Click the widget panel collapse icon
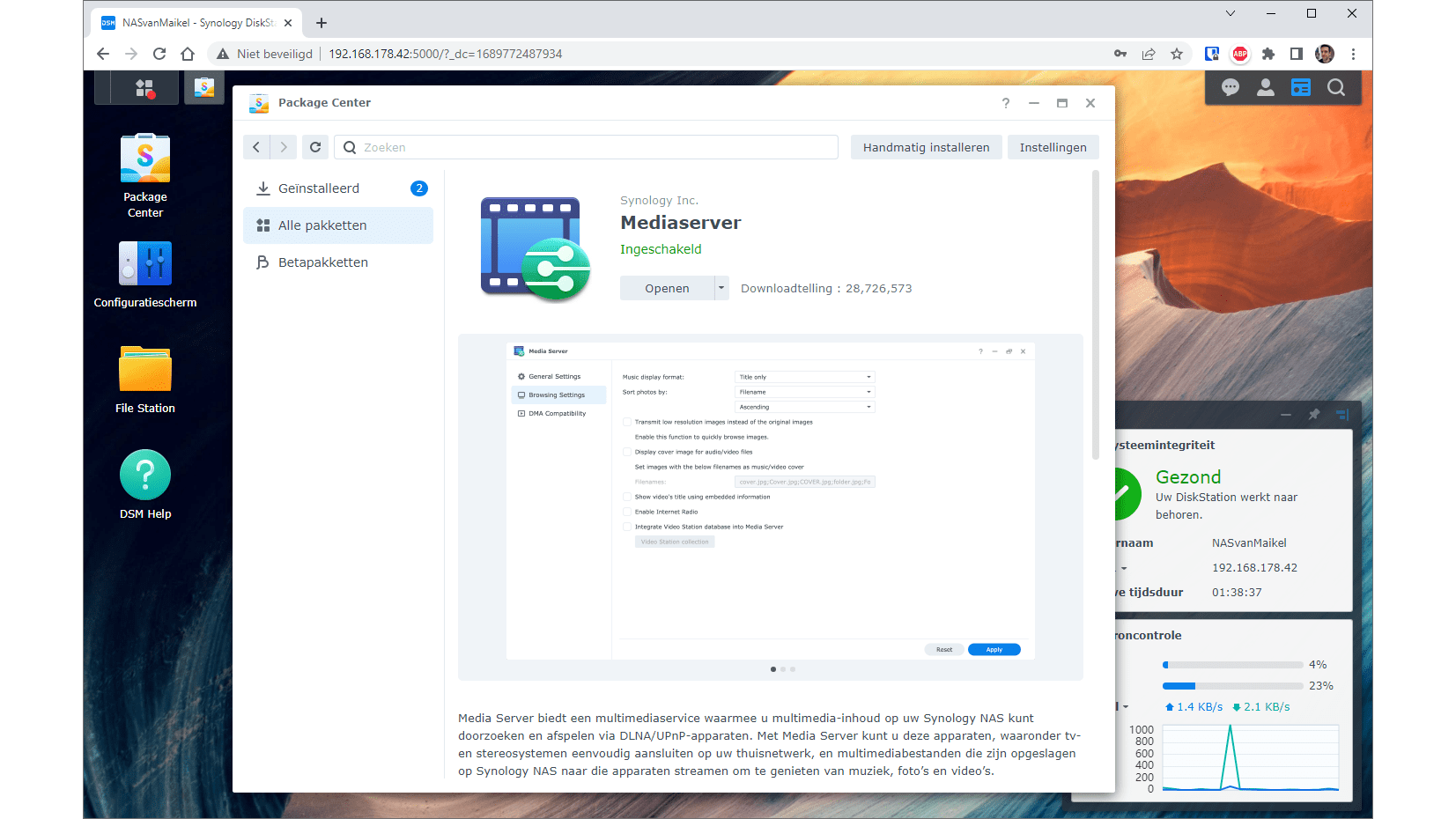 click(1342, 414)
